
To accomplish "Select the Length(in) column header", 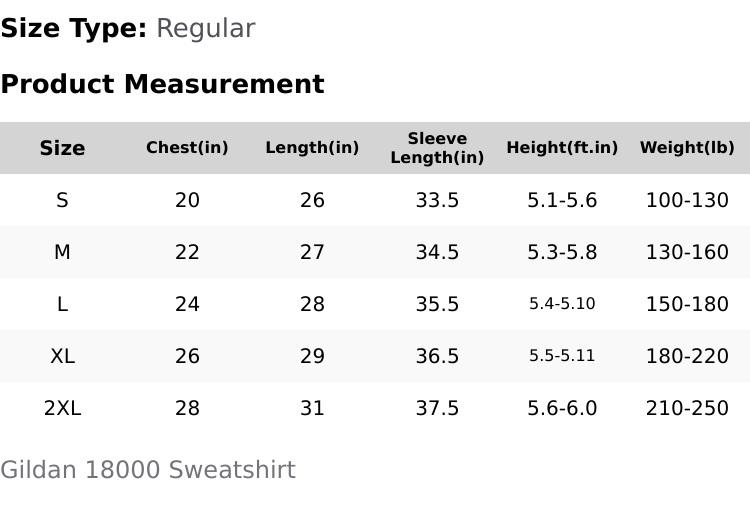I will 312,147.
